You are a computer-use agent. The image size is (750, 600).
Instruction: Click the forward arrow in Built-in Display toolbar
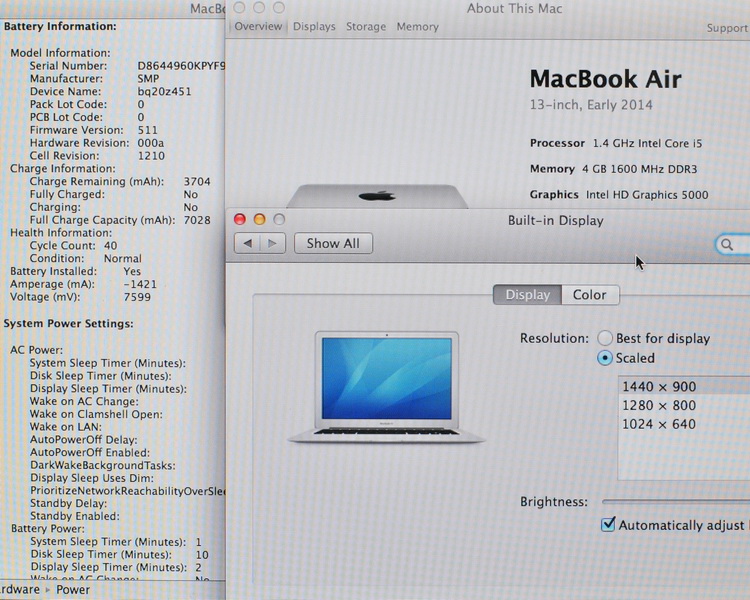point(273,244)
